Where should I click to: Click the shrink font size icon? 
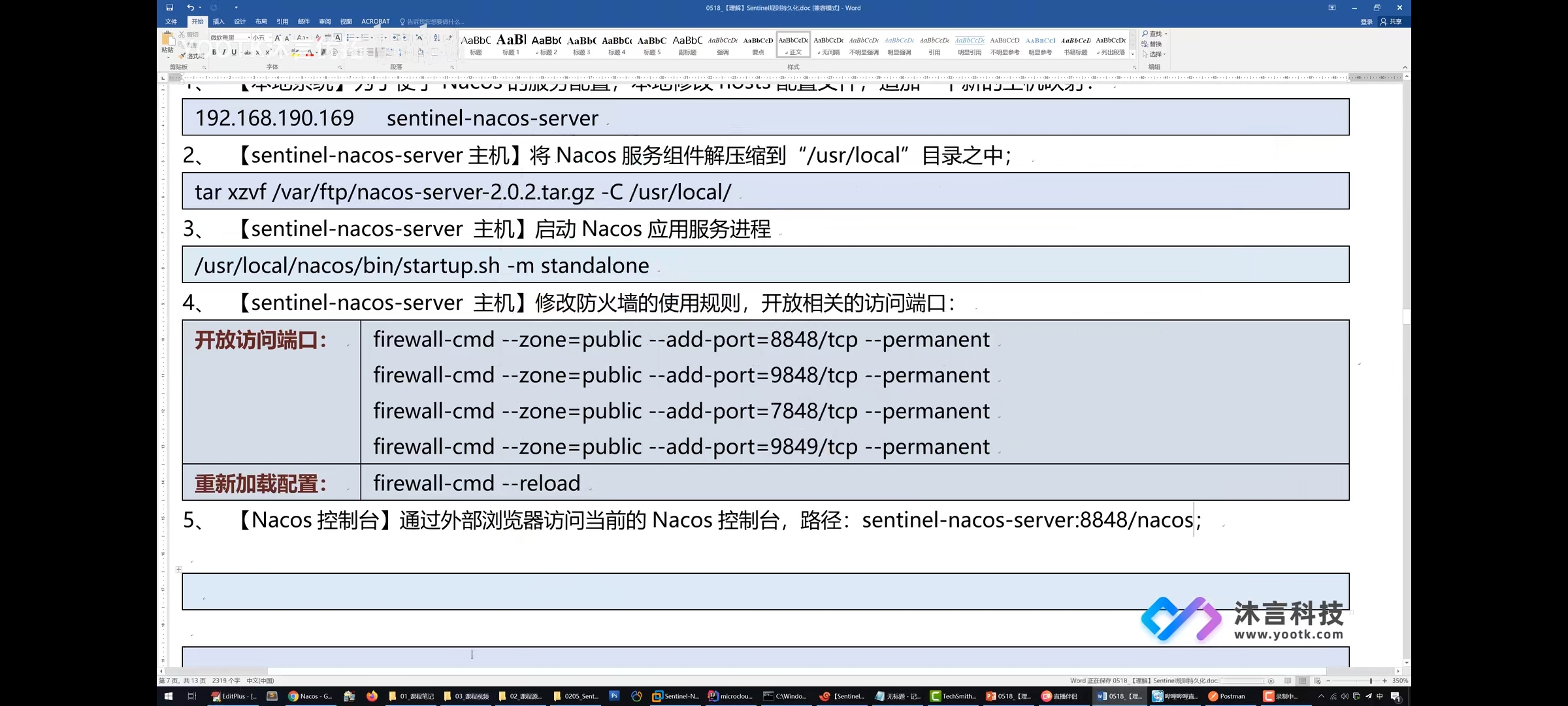click(x=287, y=38)
